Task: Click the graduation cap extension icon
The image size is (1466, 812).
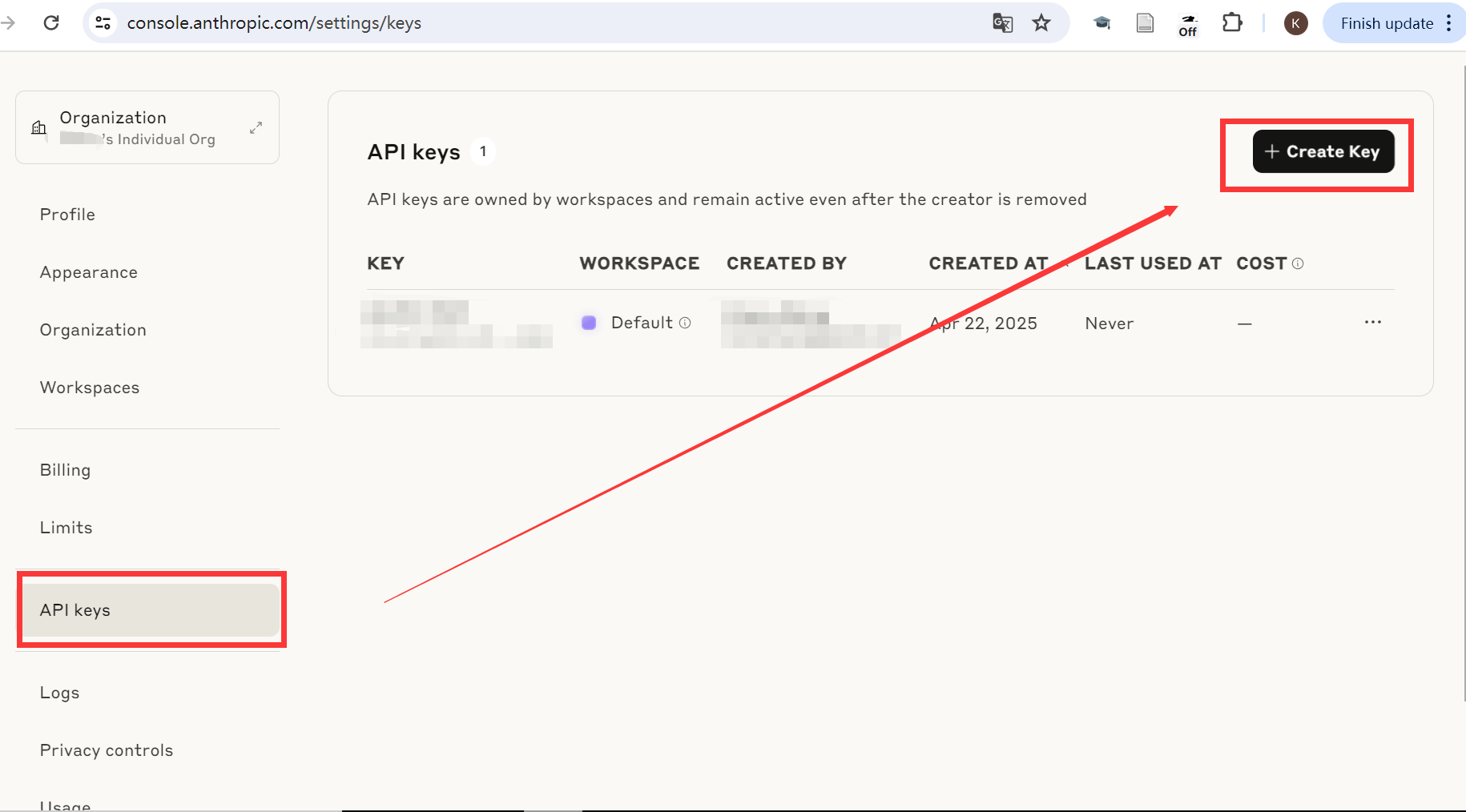Action: tap(1102, 22)
